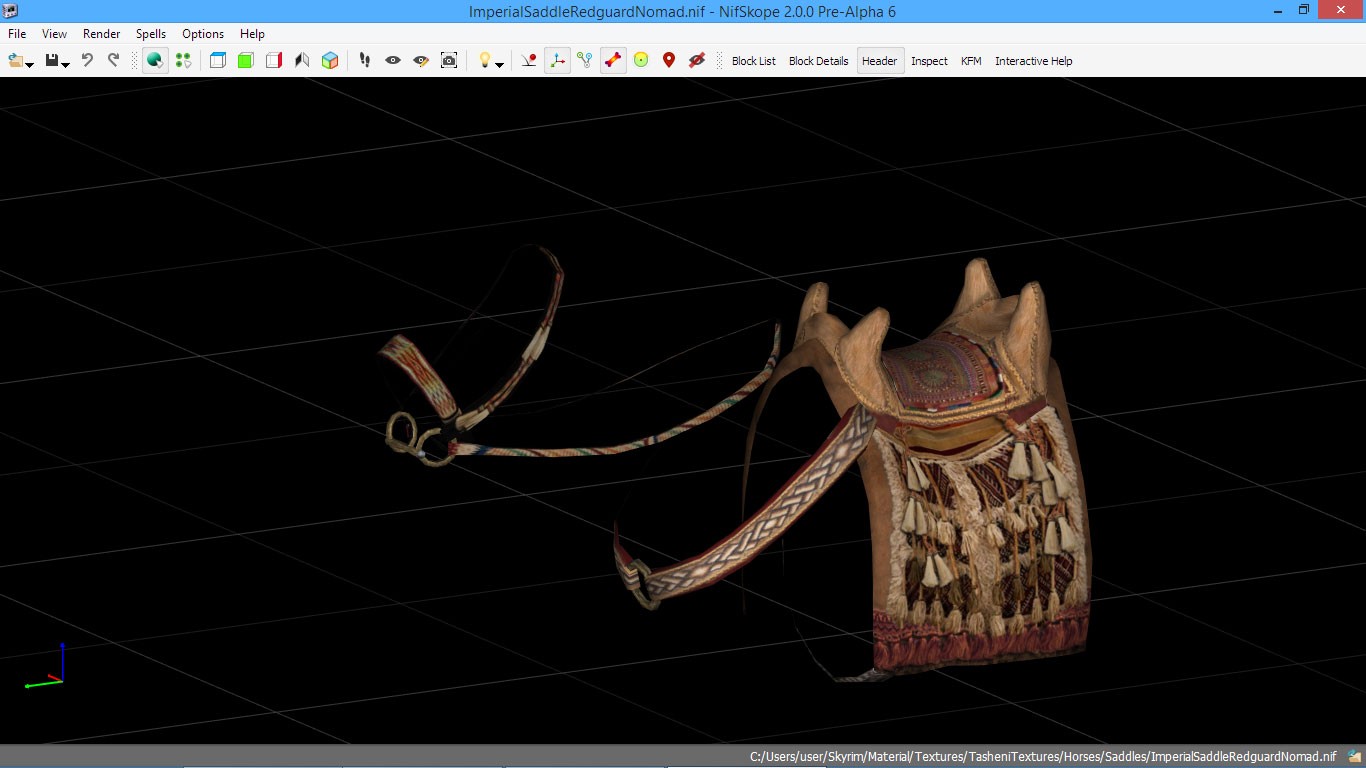Expand the open file dropdown arrow

click(x=30, y=65)
